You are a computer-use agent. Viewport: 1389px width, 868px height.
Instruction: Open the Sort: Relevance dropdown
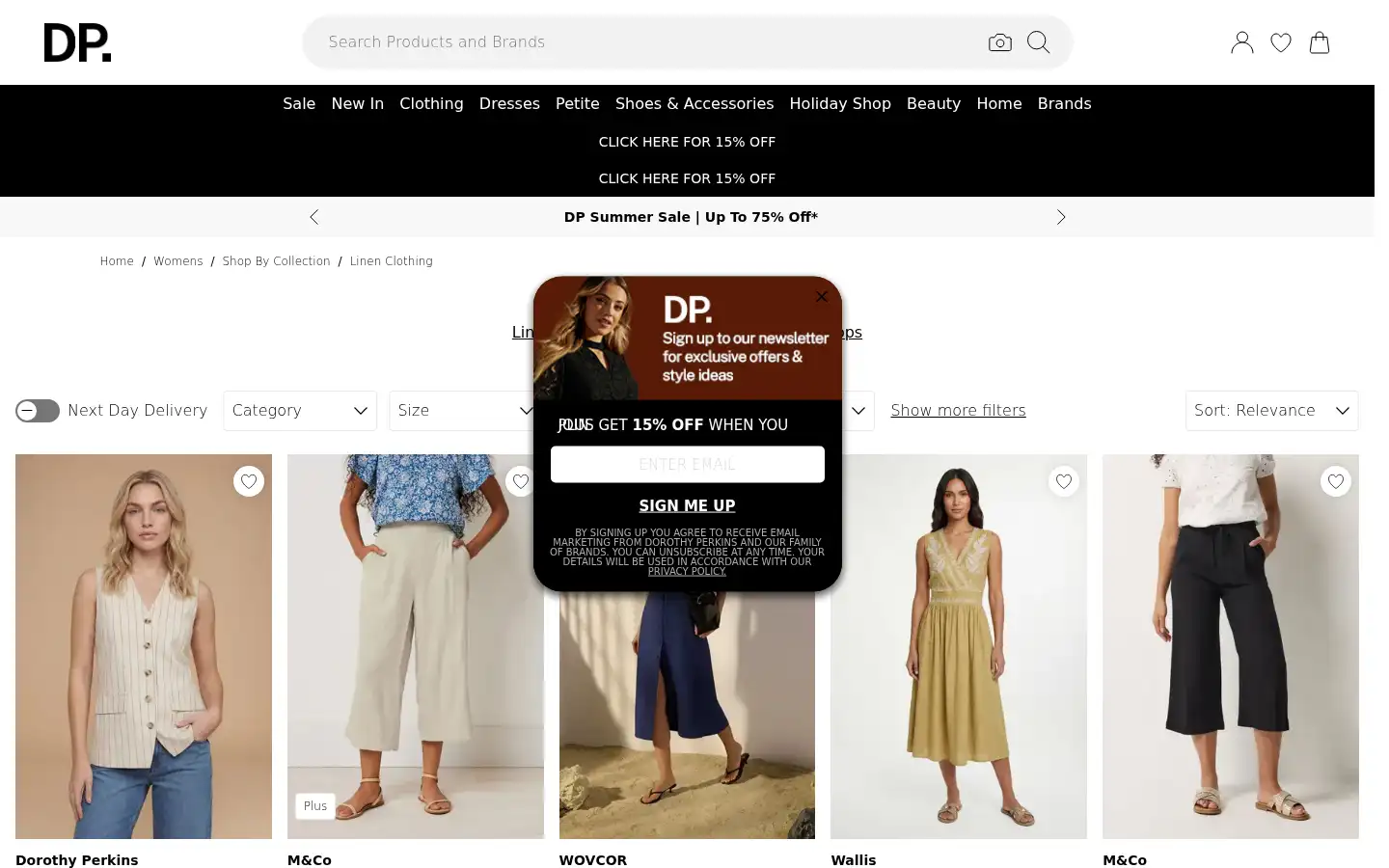coord(1271,411)
